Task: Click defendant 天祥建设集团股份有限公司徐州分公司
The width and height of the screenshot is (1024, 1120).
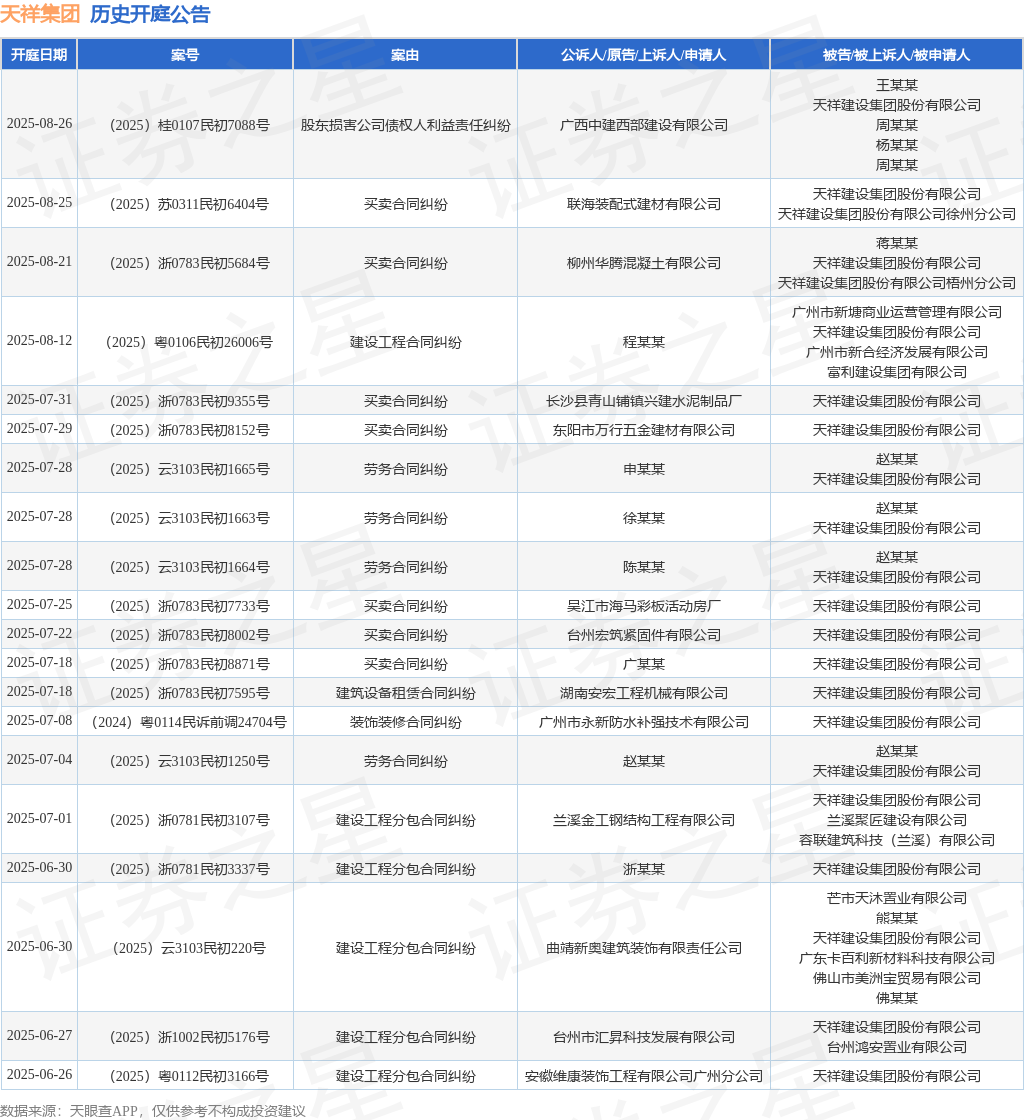Action: pos(896,214)
